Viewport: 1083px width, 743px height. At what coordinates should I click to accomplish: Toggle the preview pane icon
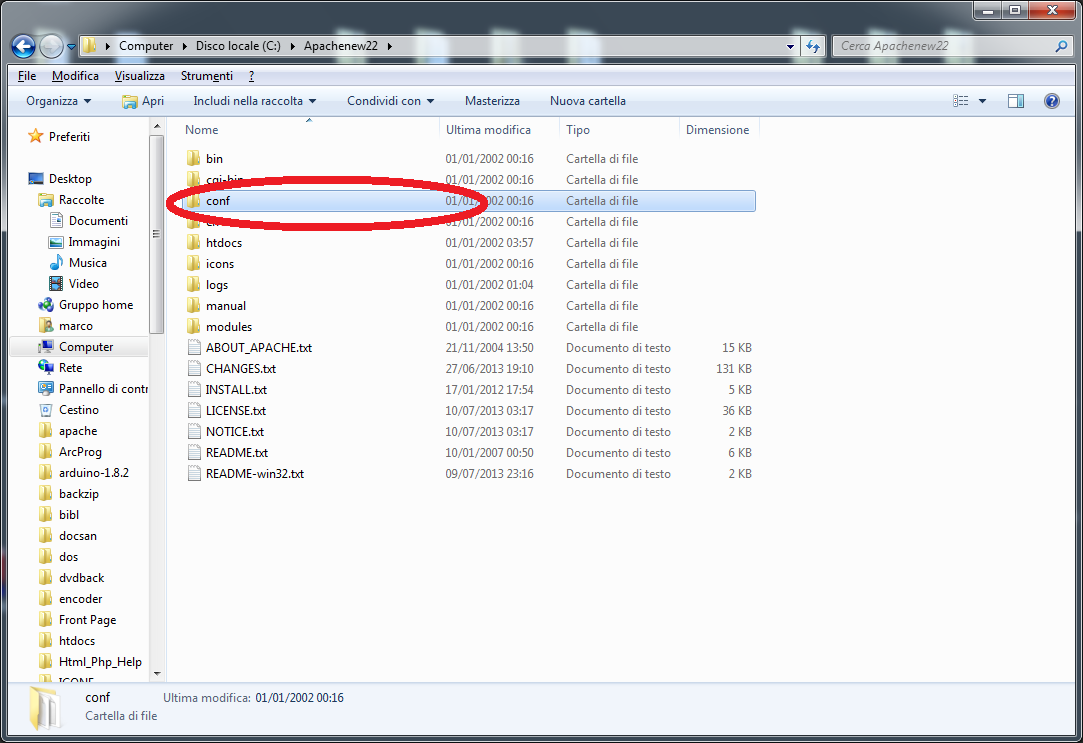1016,101
